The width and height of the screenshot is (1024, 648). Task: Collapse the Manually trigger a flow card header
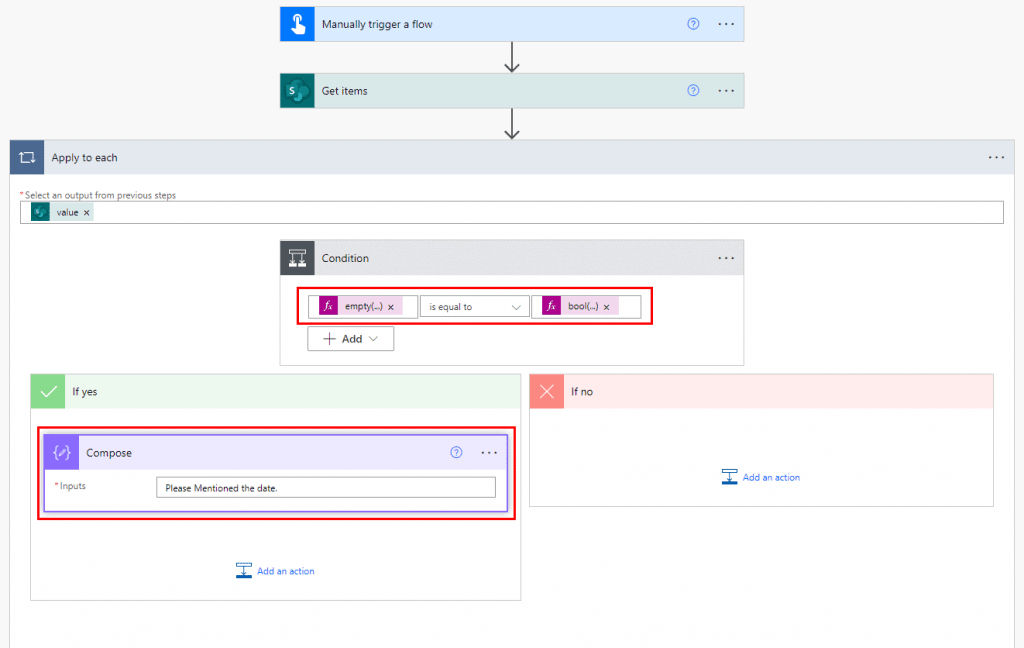click(x=512, y=24)
